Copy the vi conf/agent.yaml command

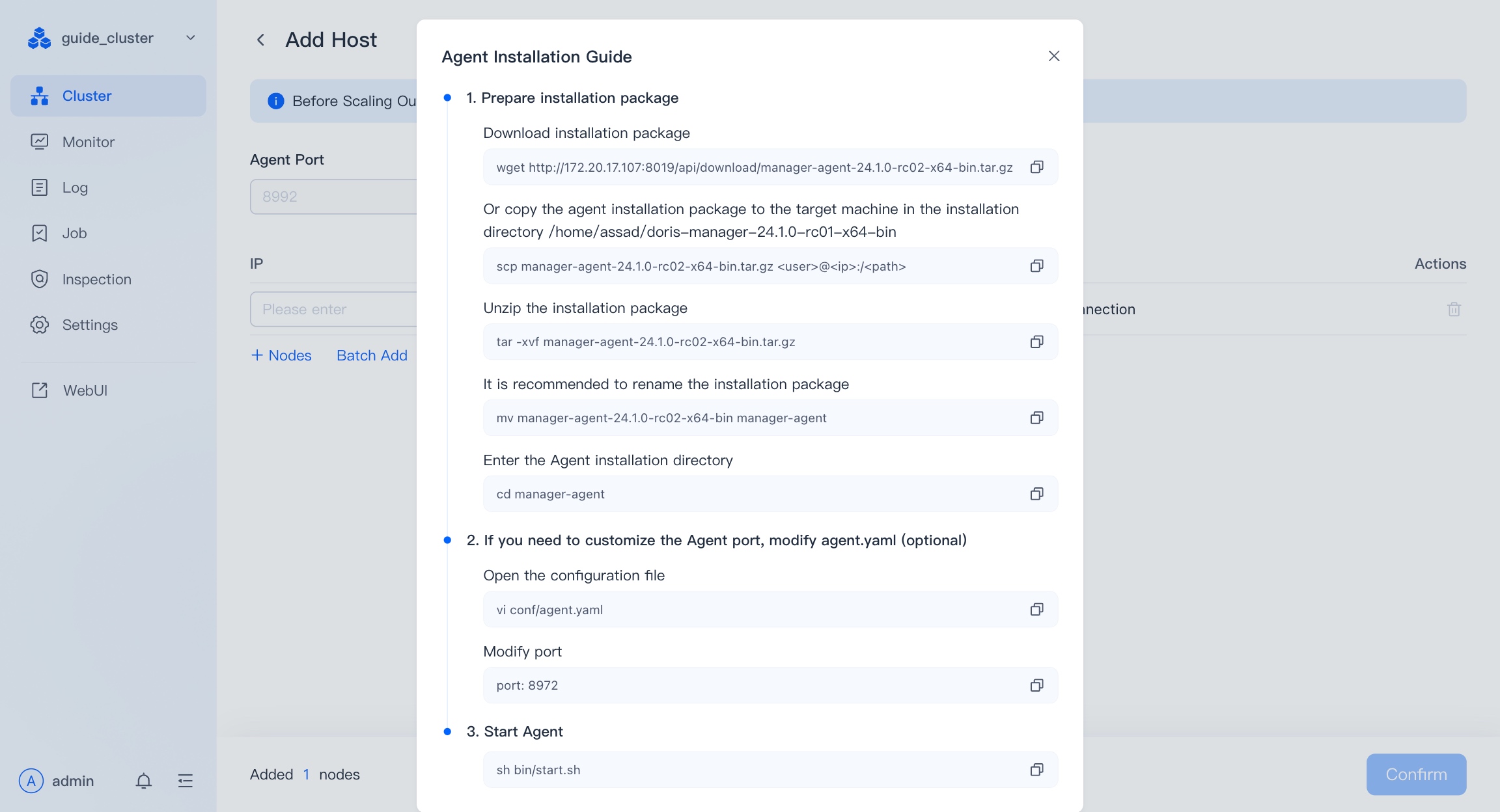[1036, 609]
